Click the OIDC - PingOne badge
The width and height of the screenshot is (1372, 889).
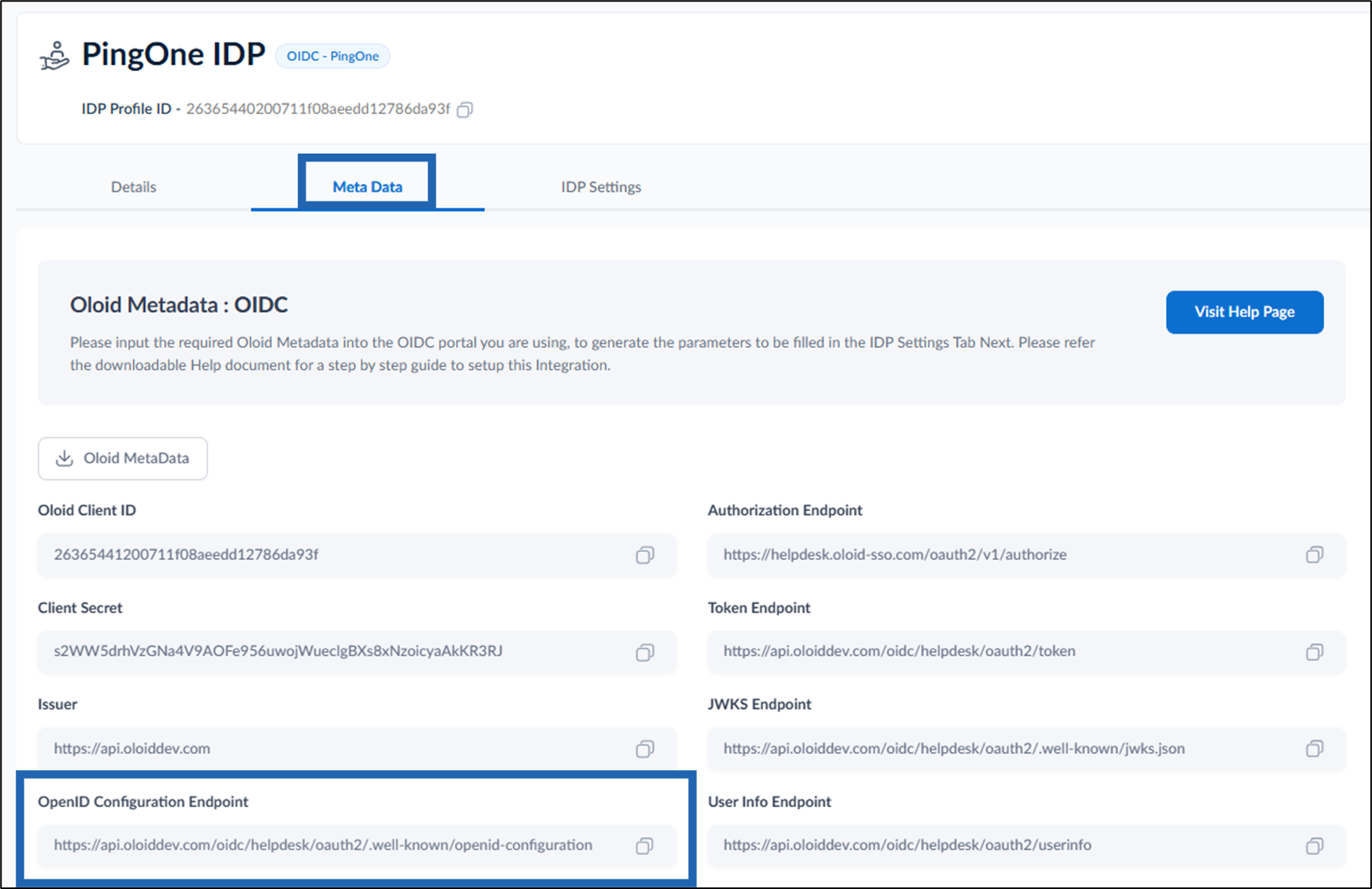pos(332,56)
